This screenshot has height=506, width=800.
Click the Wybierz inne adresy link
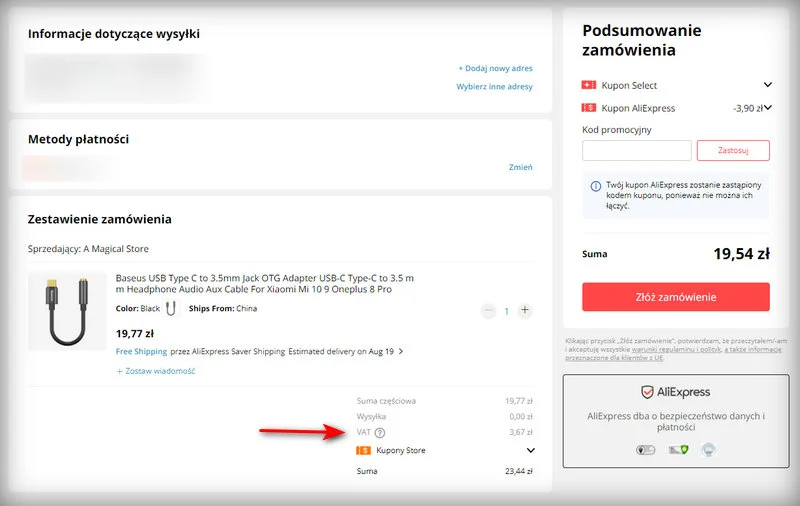pos(494,87)
